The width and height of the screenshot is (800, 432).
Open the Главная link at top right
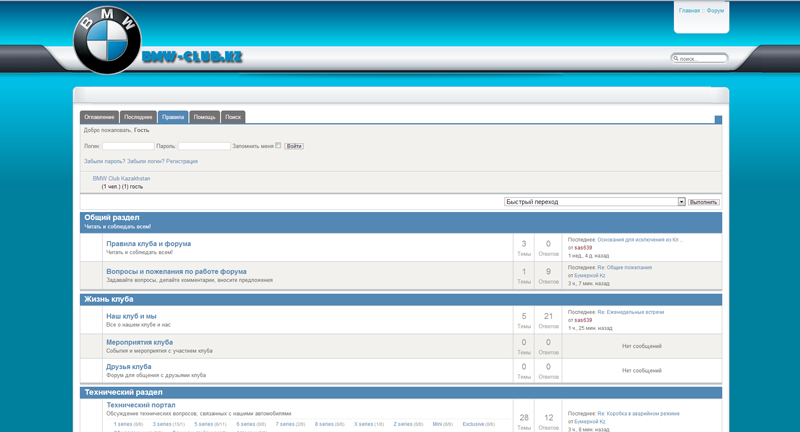(689, 11)
